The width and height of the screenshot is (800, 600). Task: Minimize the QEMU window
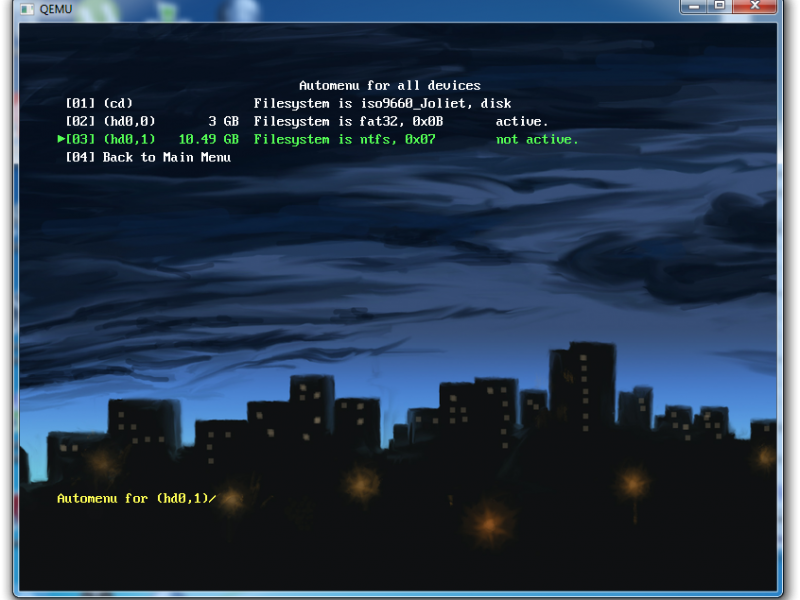coord(694,7)
